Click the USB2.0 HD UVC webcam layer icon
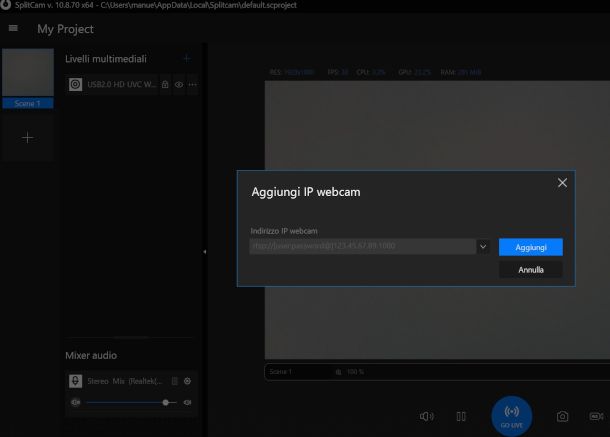Image resolution: width=610 pixels, height=437 pixels. (75, 84)
